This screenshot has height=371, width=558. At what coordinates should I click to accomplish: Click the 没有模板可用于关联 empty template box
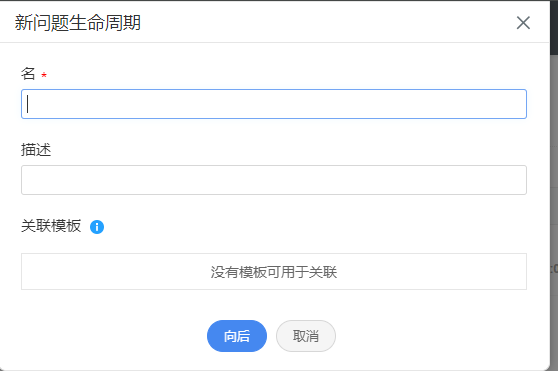point(274,272)
